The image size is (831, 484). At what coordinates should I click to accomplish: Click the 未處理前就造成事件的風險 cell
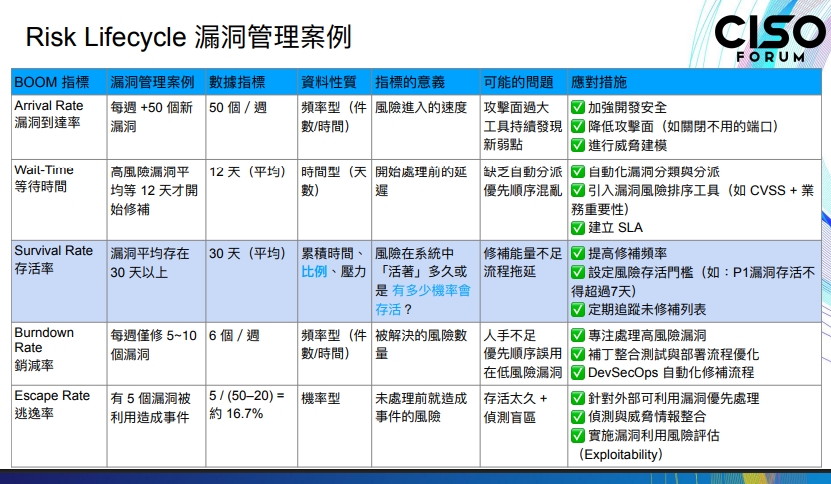(x=426, y=426)
